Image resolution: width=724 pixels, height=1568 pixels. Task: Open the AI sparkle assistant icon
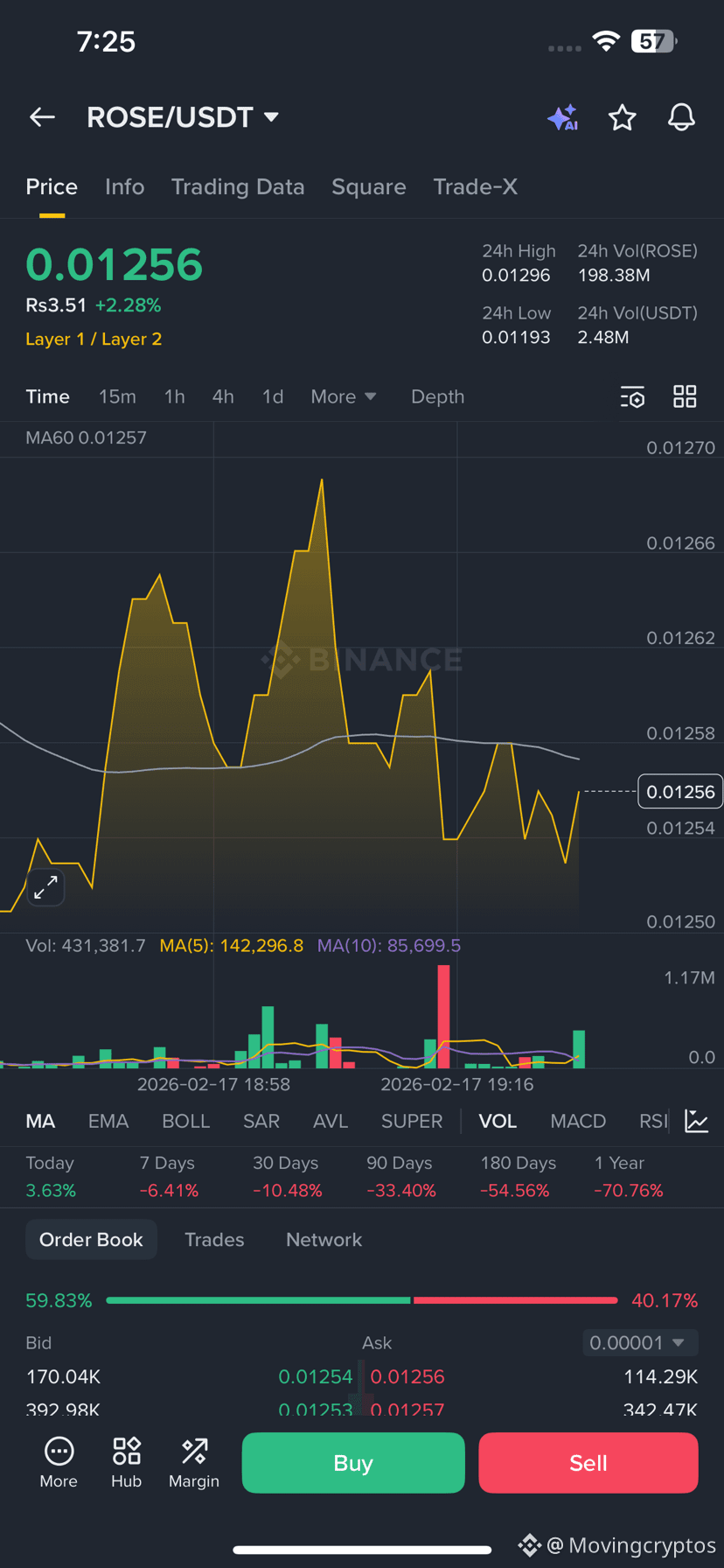pos(563,117)
